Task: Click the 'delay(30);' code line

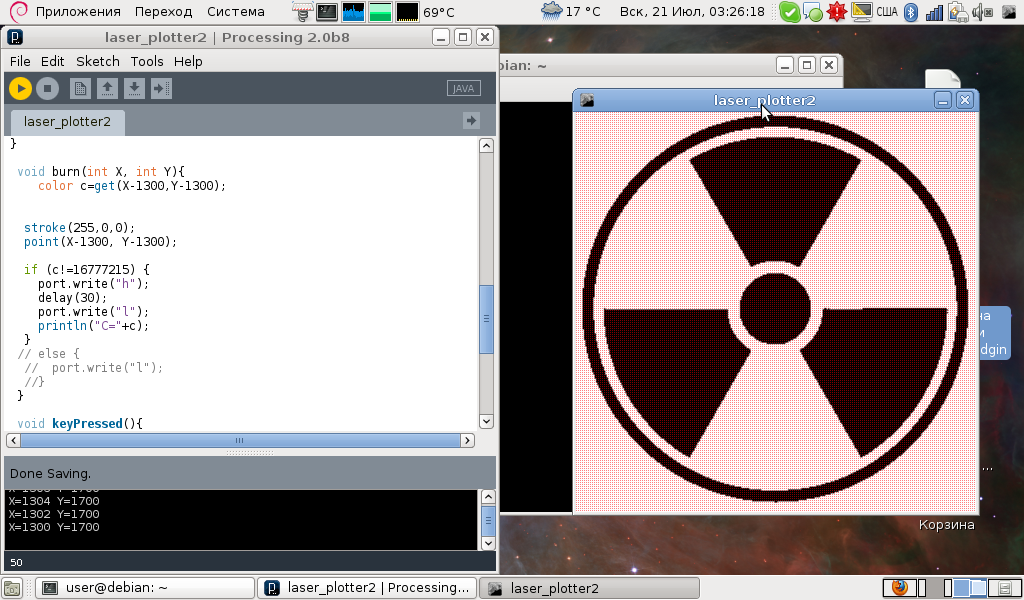Action: [72, 297]
